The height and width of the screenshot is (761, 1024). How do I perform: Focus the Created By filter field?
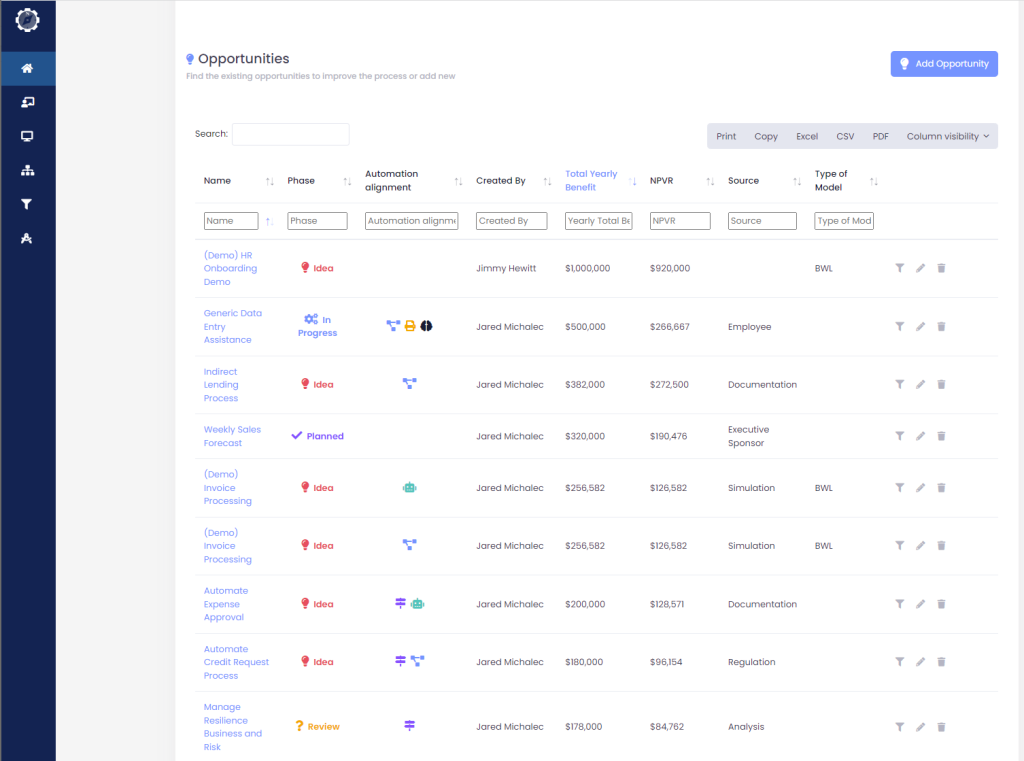pos(511,221)
